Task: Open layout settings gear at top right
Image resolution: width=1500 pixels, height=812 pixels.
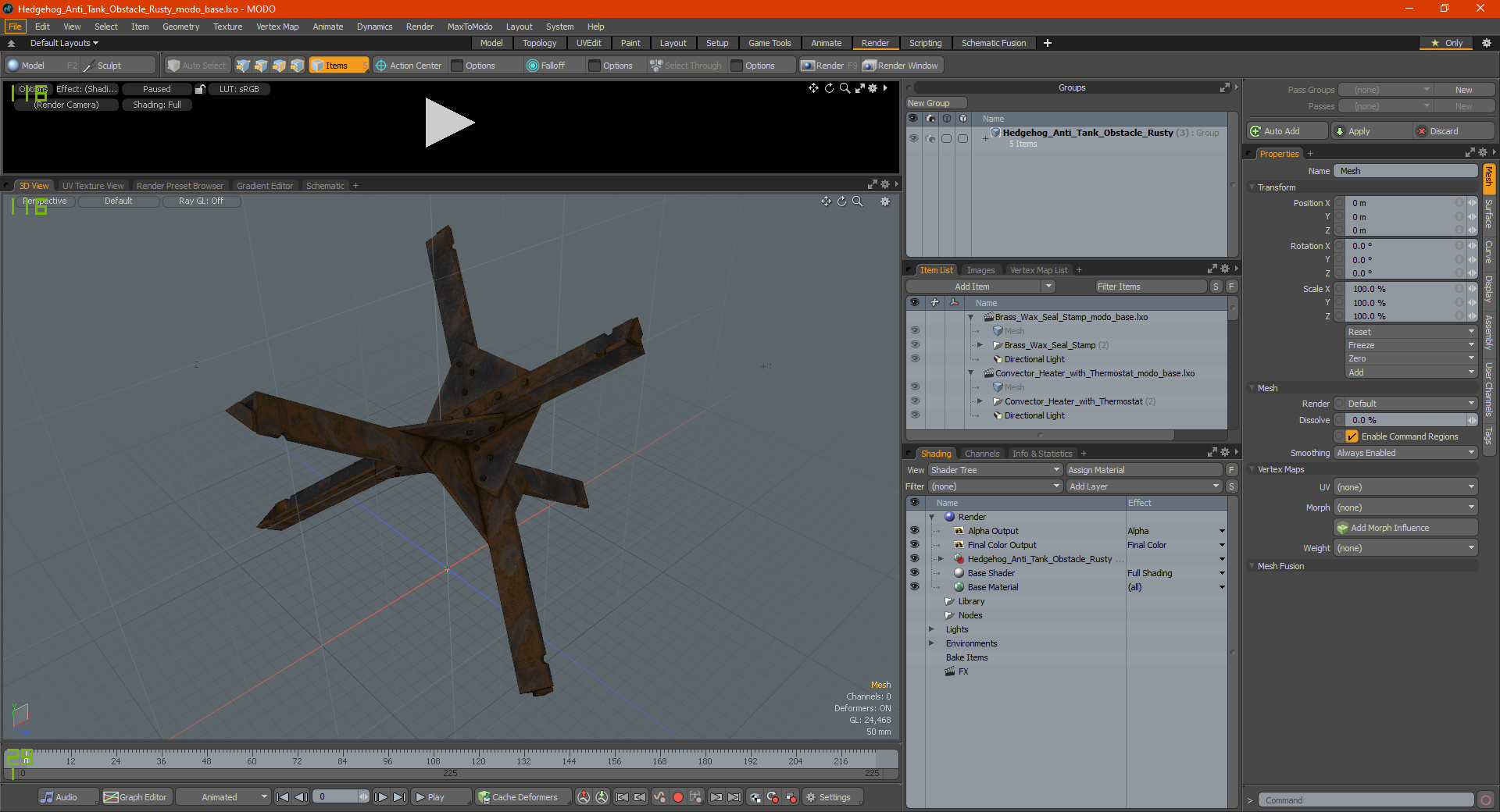Action: (1486, 43)
